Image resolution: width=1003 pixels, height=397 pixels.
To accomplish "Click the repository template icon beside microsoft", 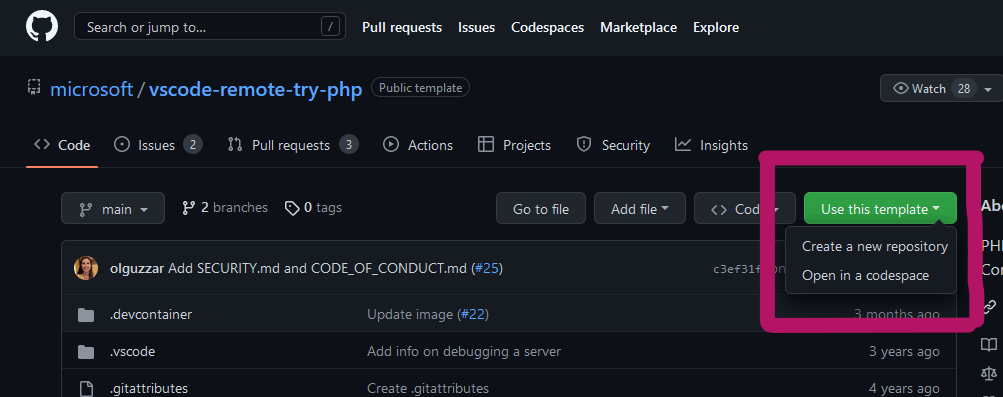I will 34,86.
